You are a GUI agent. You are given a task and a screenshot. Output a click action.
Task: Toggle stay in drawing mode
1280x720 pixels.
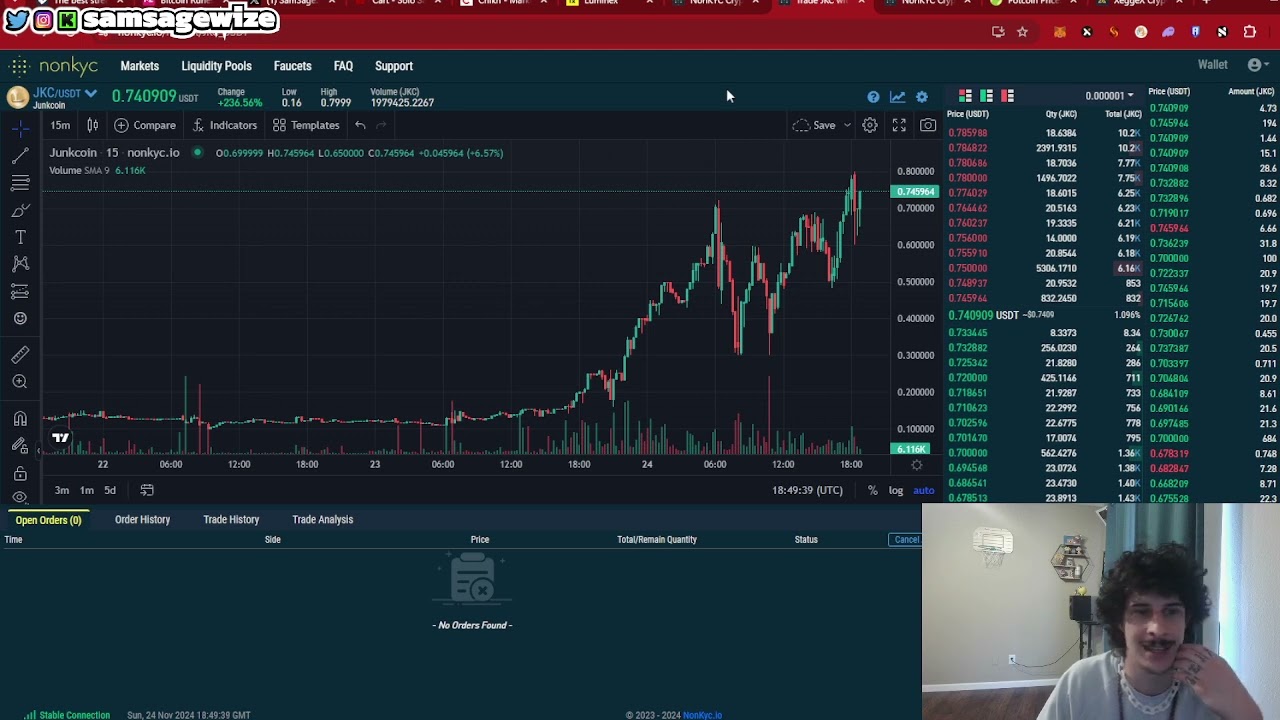[20, 445]
